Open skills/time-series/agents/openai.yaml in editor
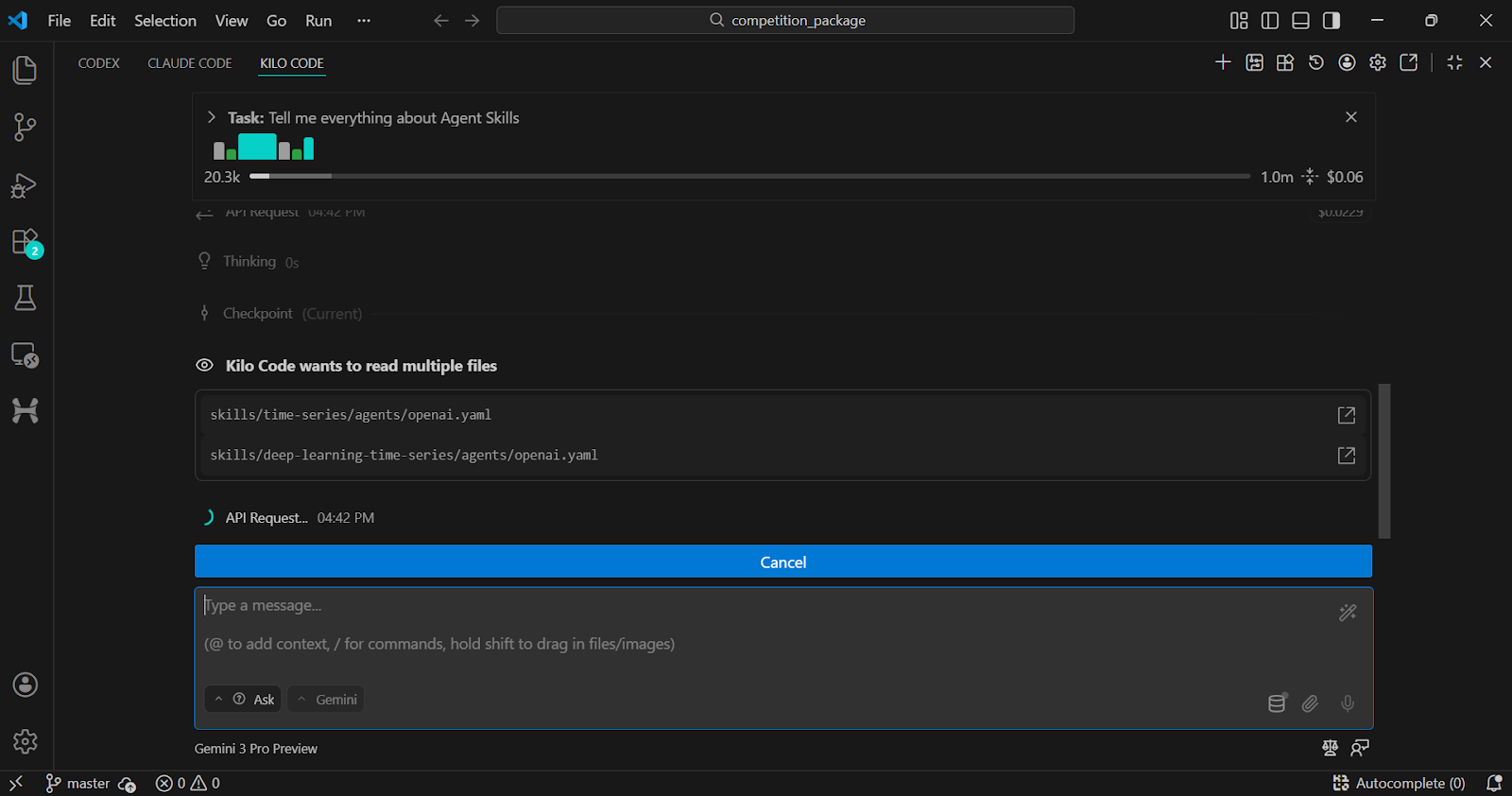The height and width of the screenshot is (796, 1512). click(1347, 415)
